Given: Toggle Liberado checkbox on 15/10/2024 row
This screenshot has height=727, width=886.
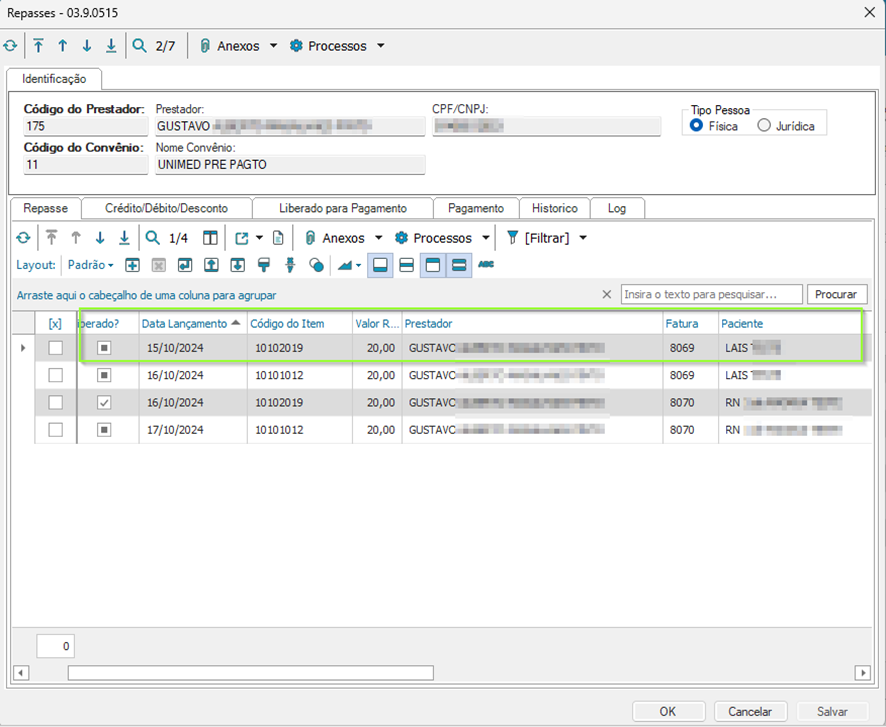Looking at the screenshot, I should [x=104, y=348].
